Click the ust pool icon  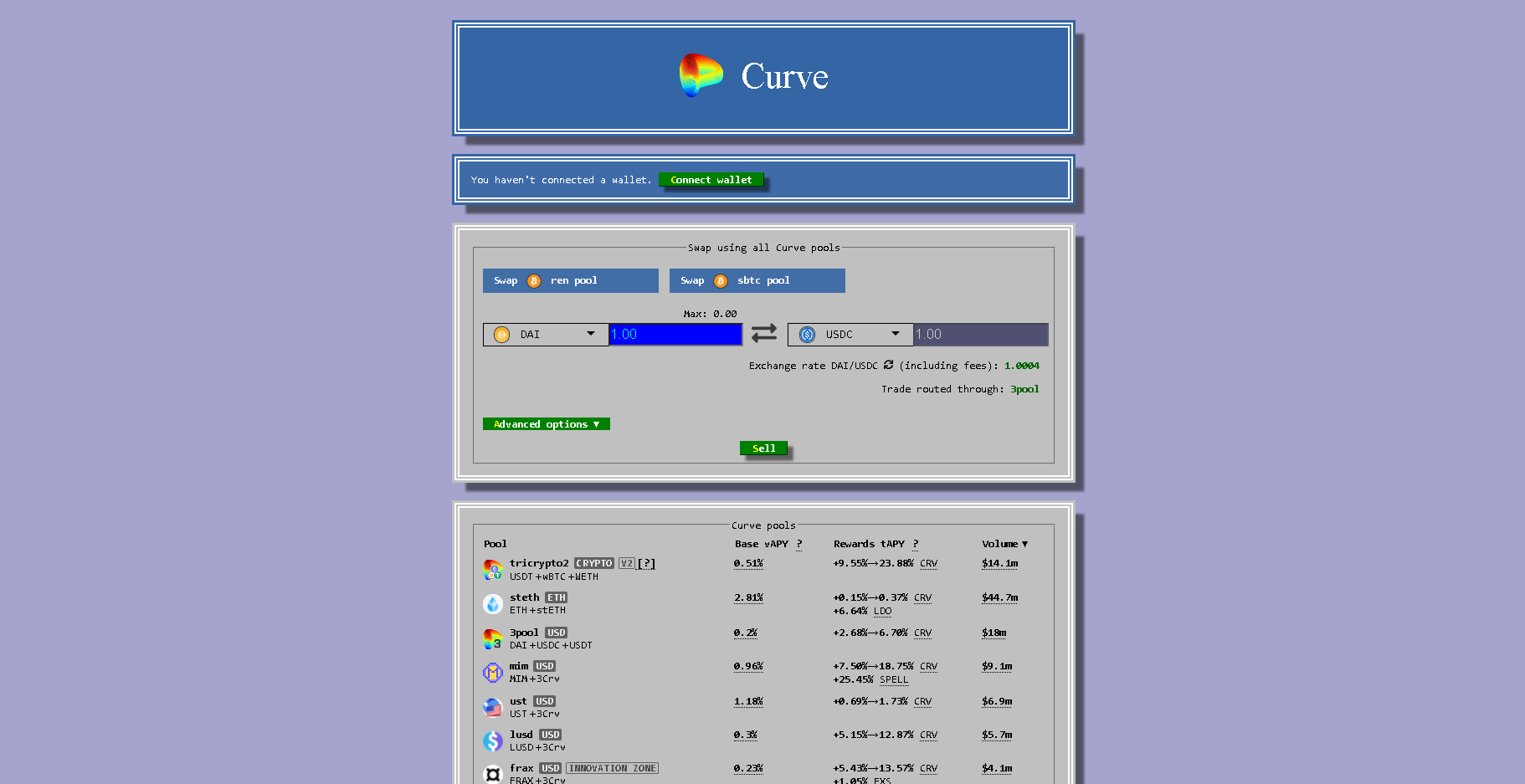(x=493, y=708)
